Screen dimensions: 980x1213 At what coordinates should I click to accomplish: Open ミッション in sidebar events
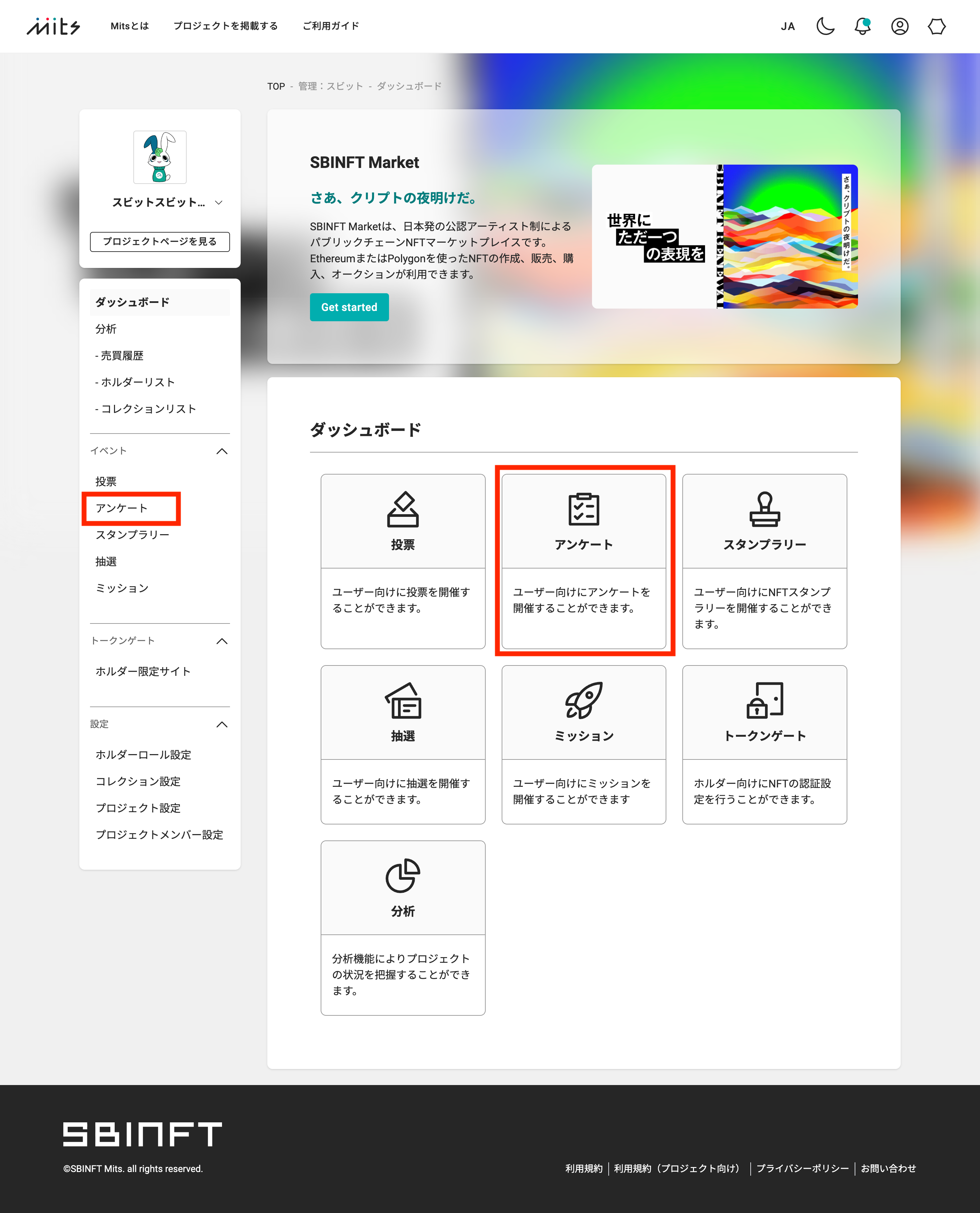pos(122,588)
